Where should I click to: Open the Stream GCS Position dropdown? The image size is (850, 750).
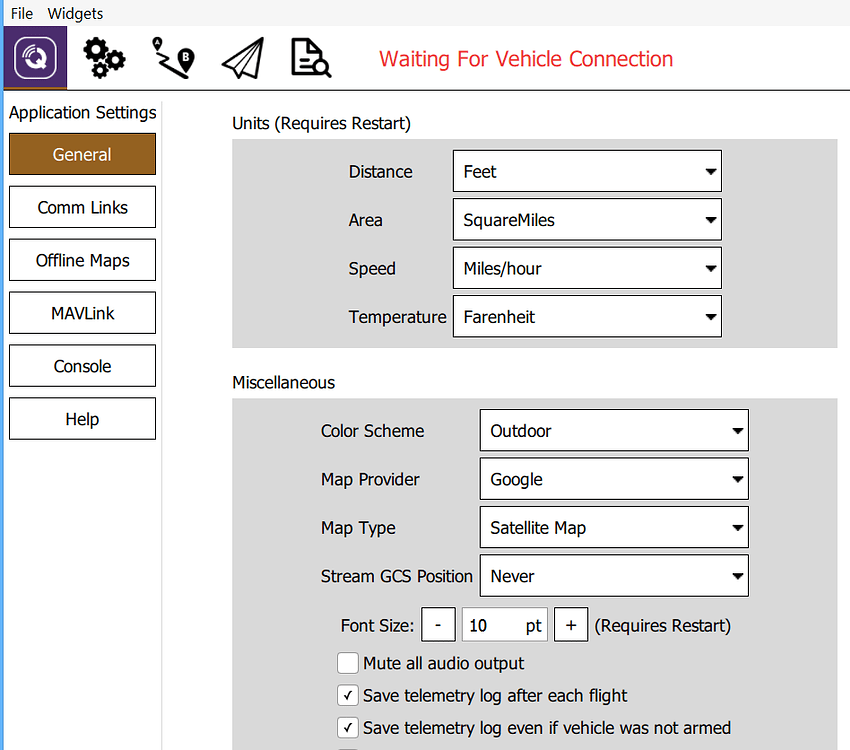point(614,576)
